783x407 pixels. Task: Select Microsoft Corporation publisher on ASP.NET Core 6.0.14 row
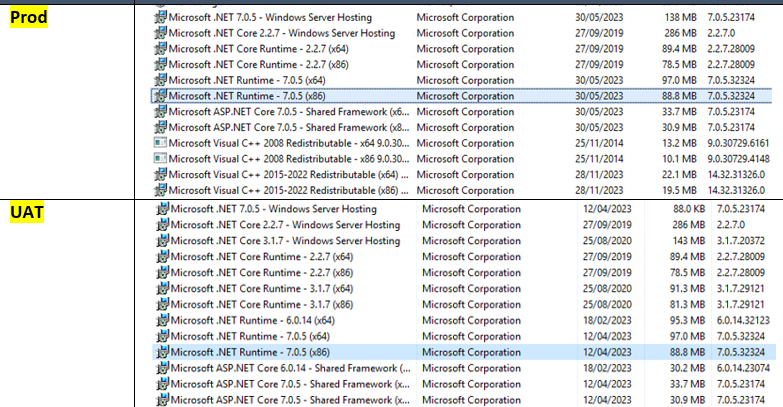471,369
